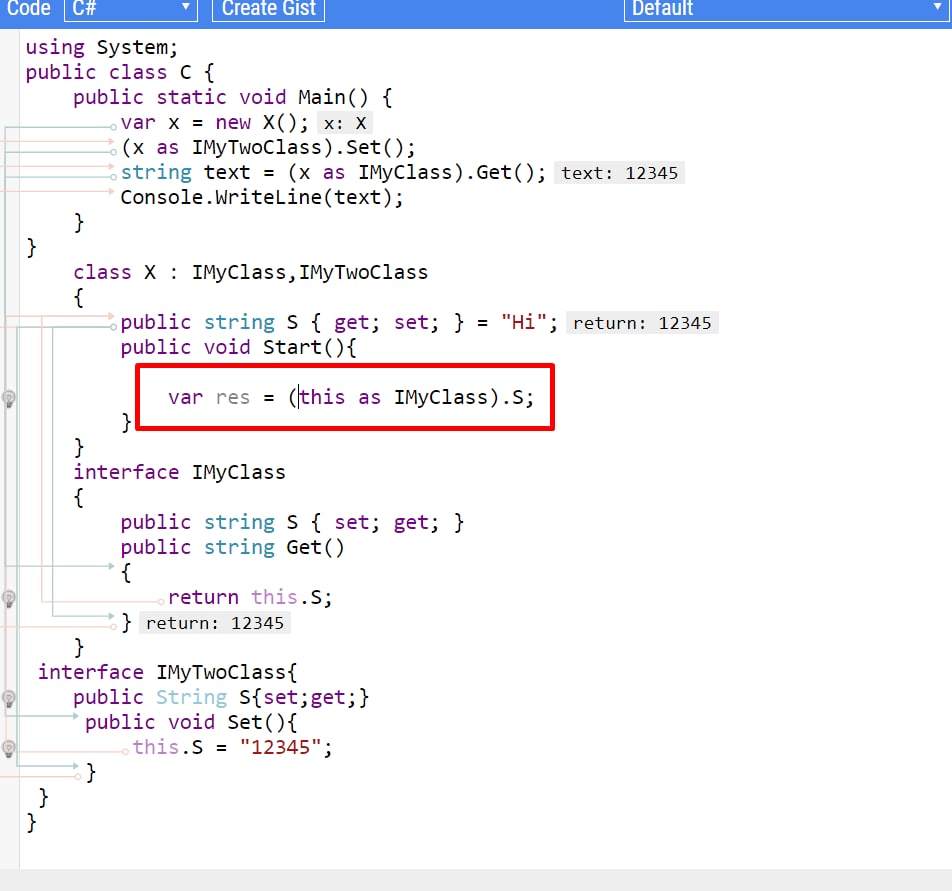Click the 'public void Start(){' line
The height and width of the screenshot is (891, 952).
(x=239, y=347)
